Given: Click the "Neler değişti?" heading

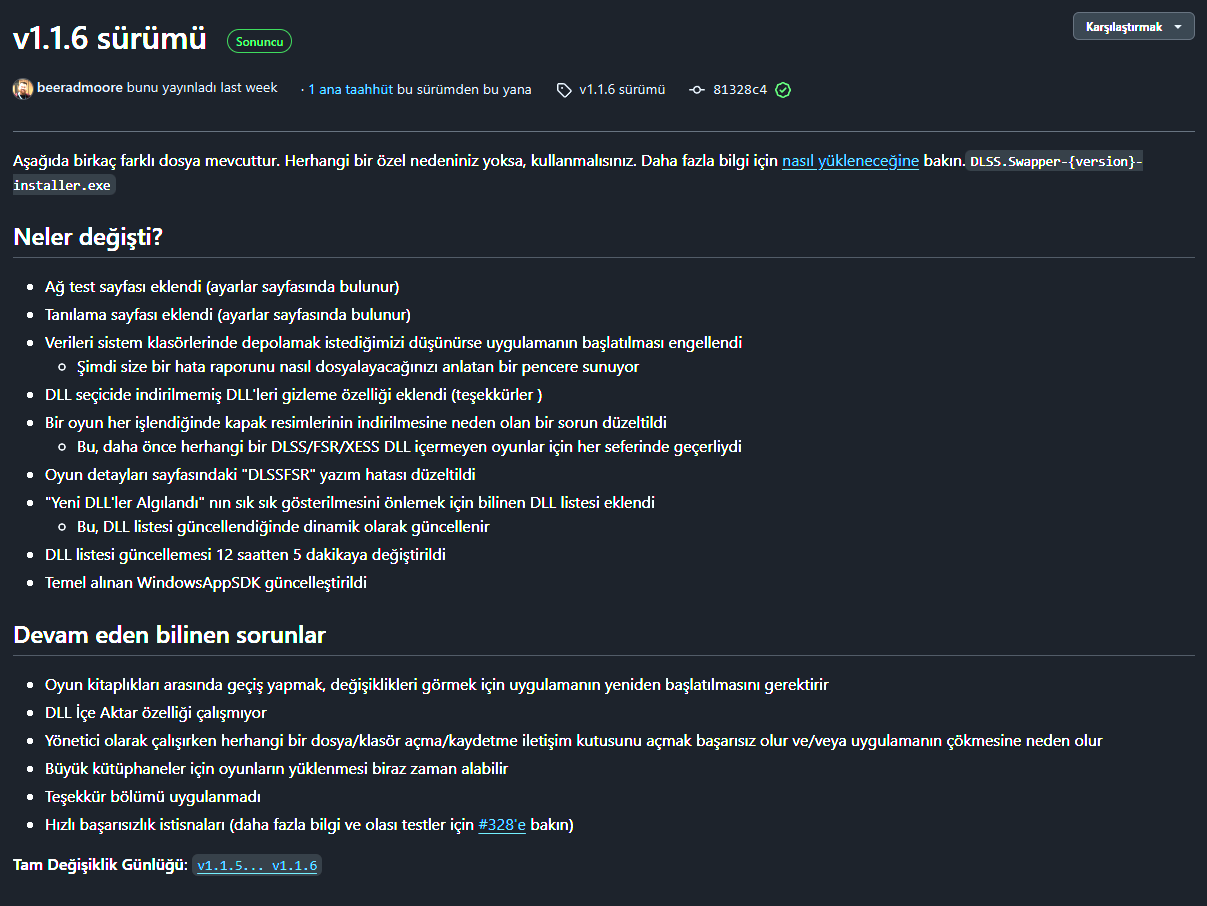Looking at the screenshot, I should (88, 237).
